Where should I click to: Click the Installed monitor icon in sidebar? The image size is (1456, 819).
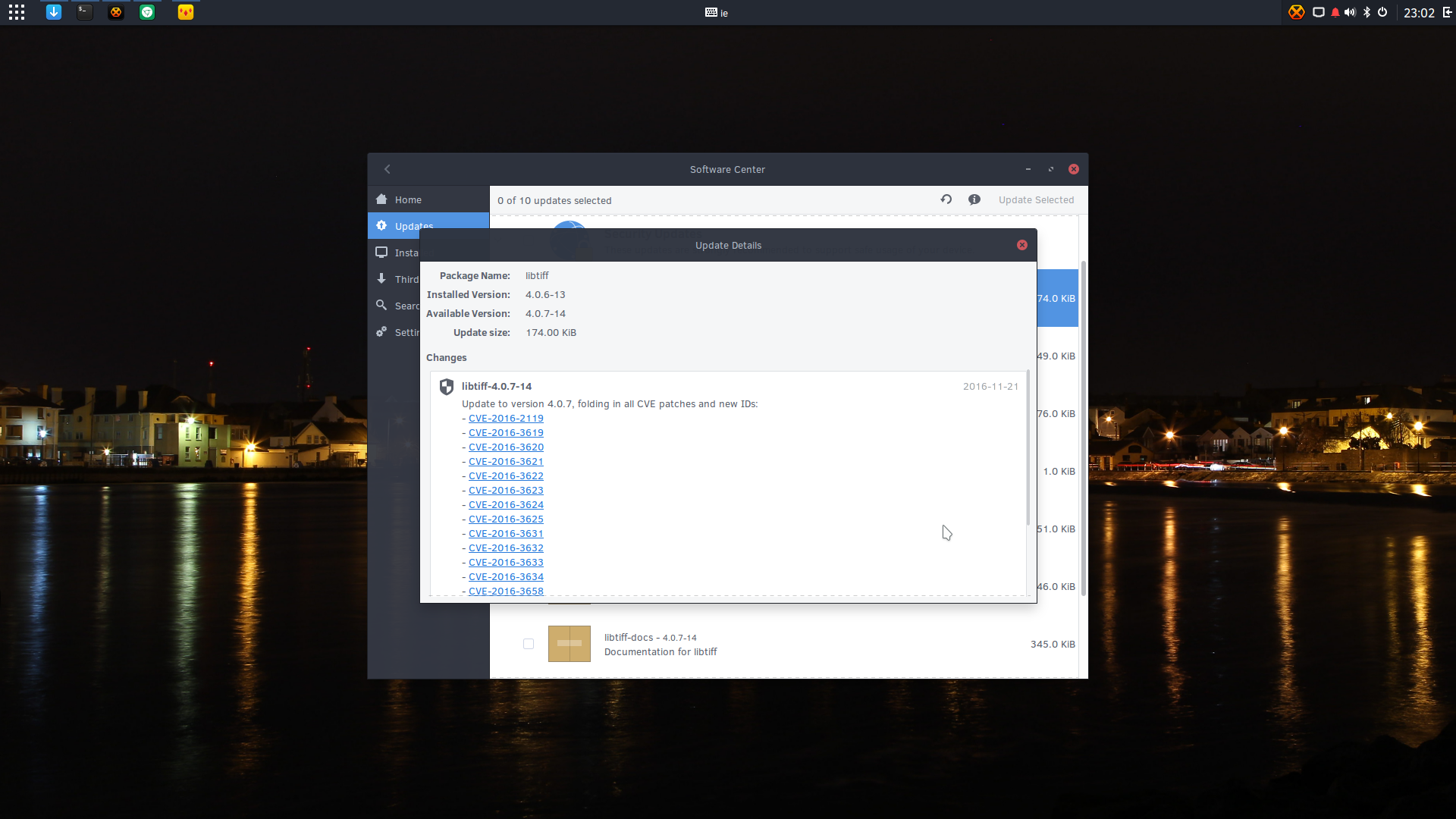pos(381,253)
